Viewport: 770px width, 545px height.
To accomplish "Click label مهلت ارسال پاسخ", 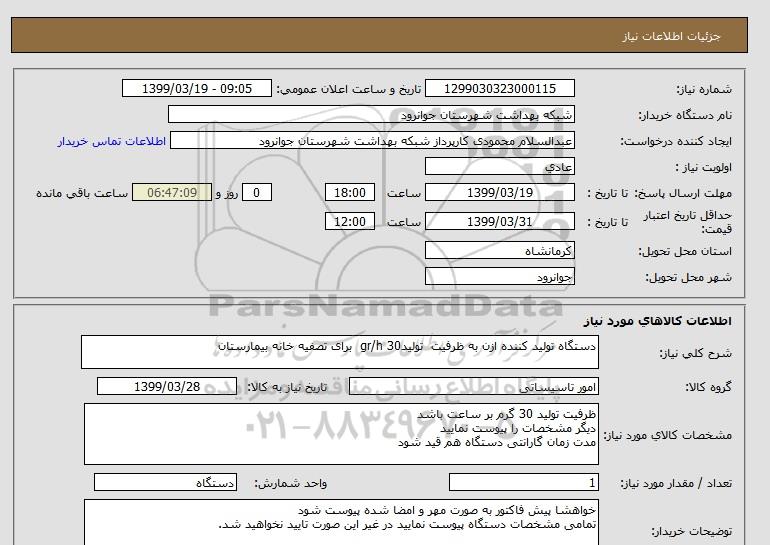I will tap(683, 193).
